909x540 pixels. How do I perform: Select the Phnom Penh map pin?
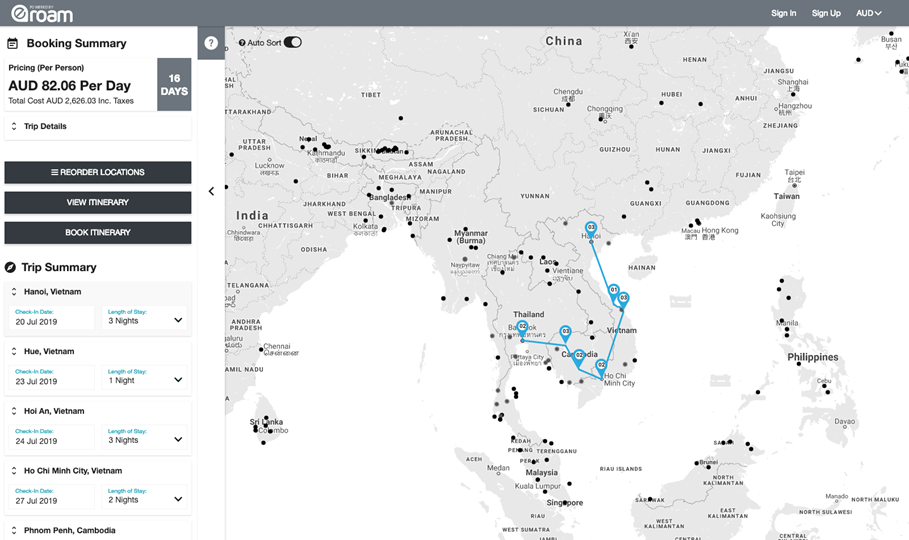pyautogui.click(x=579, y=357)
